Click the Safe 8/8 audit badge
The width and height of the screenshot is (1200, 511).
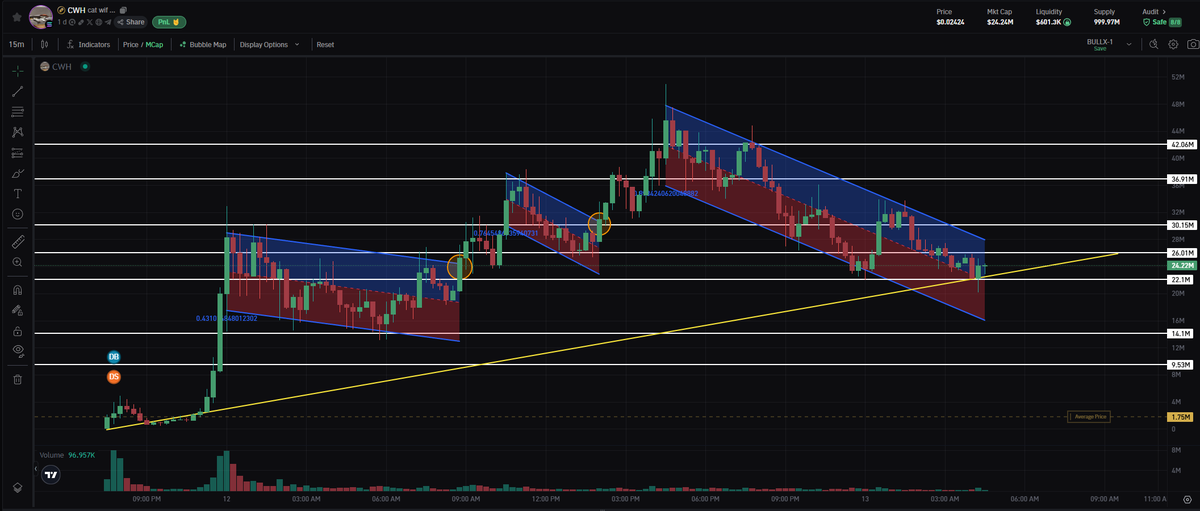(x=1163, y=21)
